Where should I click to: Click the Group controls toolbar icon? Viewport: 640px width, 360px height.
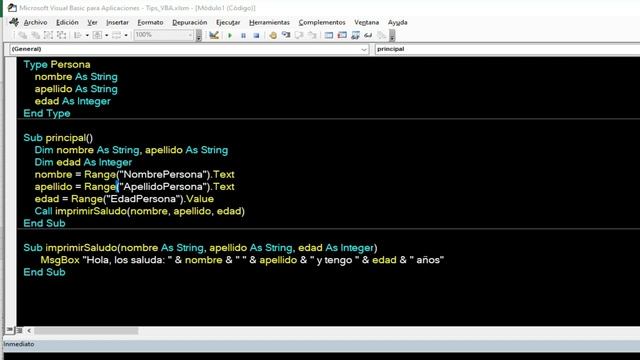click(48, 36)
